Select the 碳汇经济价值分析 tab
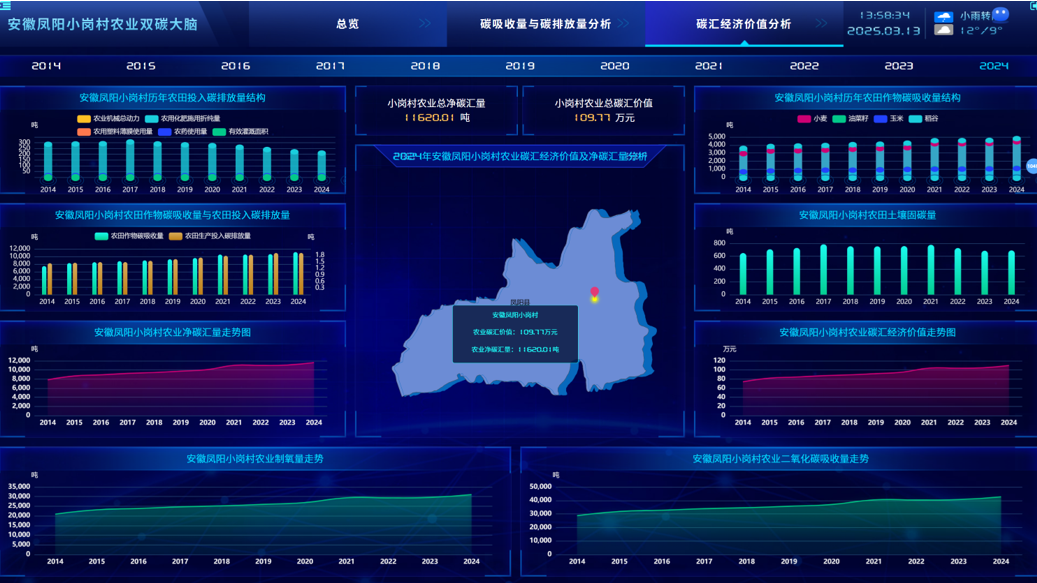 [x=743, y=24]
